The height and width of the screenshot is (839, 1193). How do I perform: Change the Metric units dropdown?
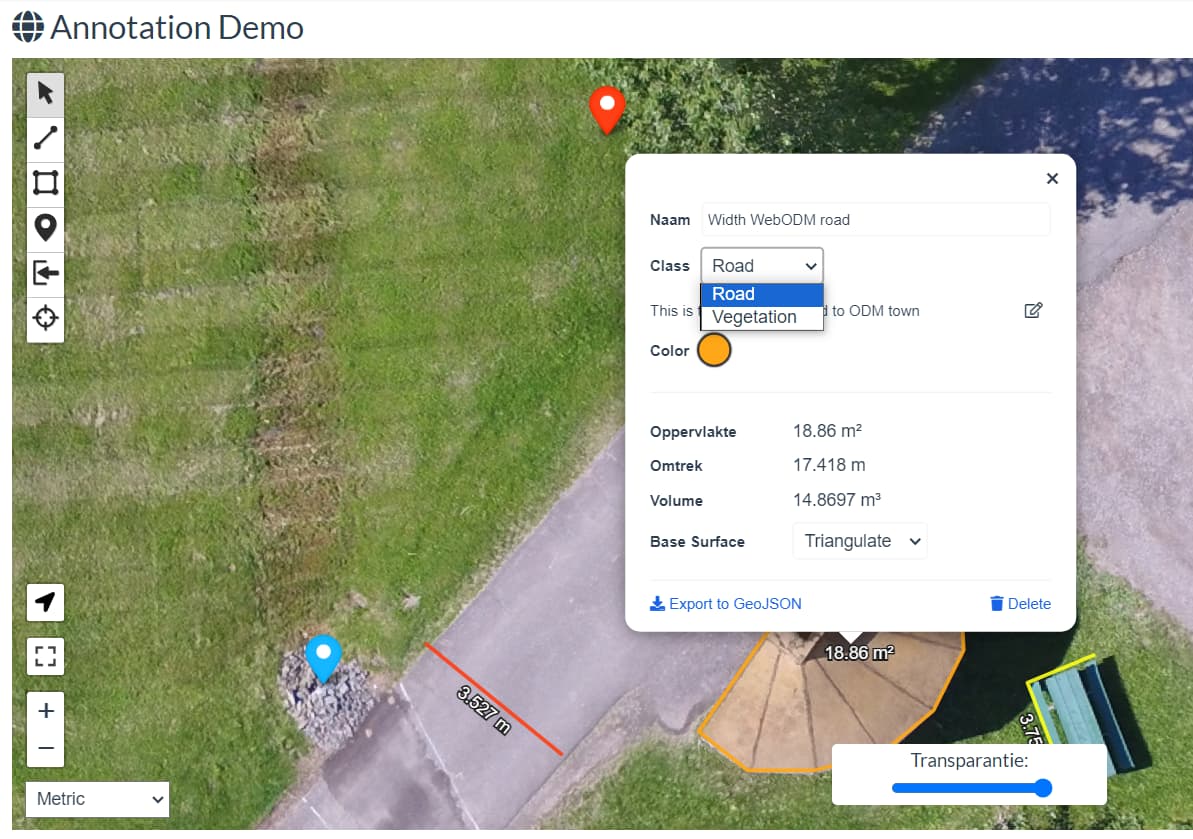(96, 799)
